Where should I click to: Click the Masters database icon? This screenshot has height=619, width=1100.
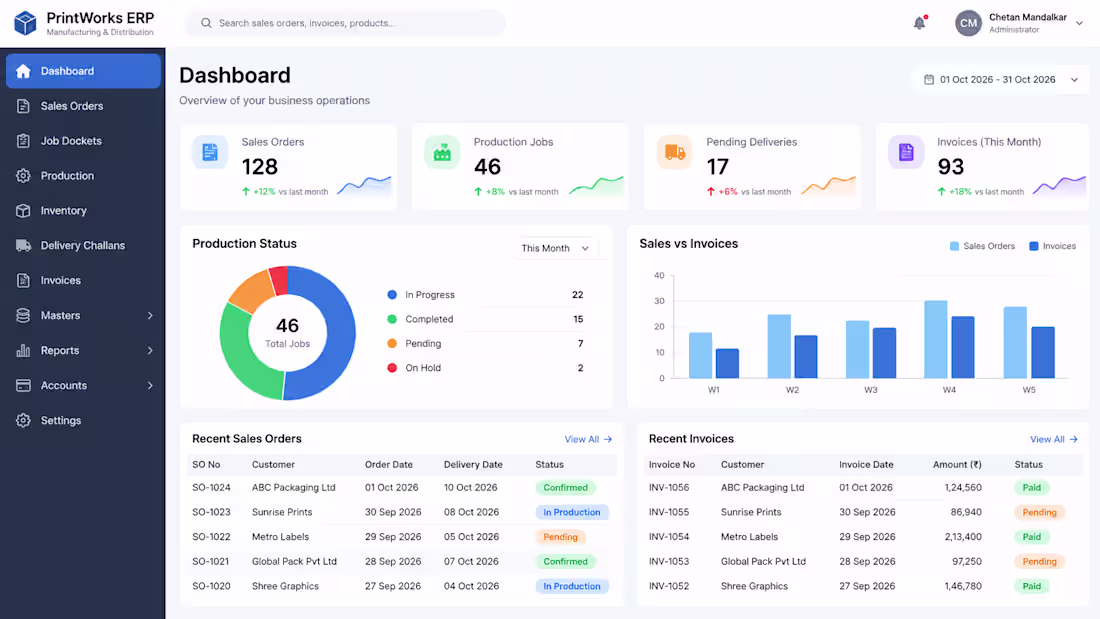[x=23, y=315]
